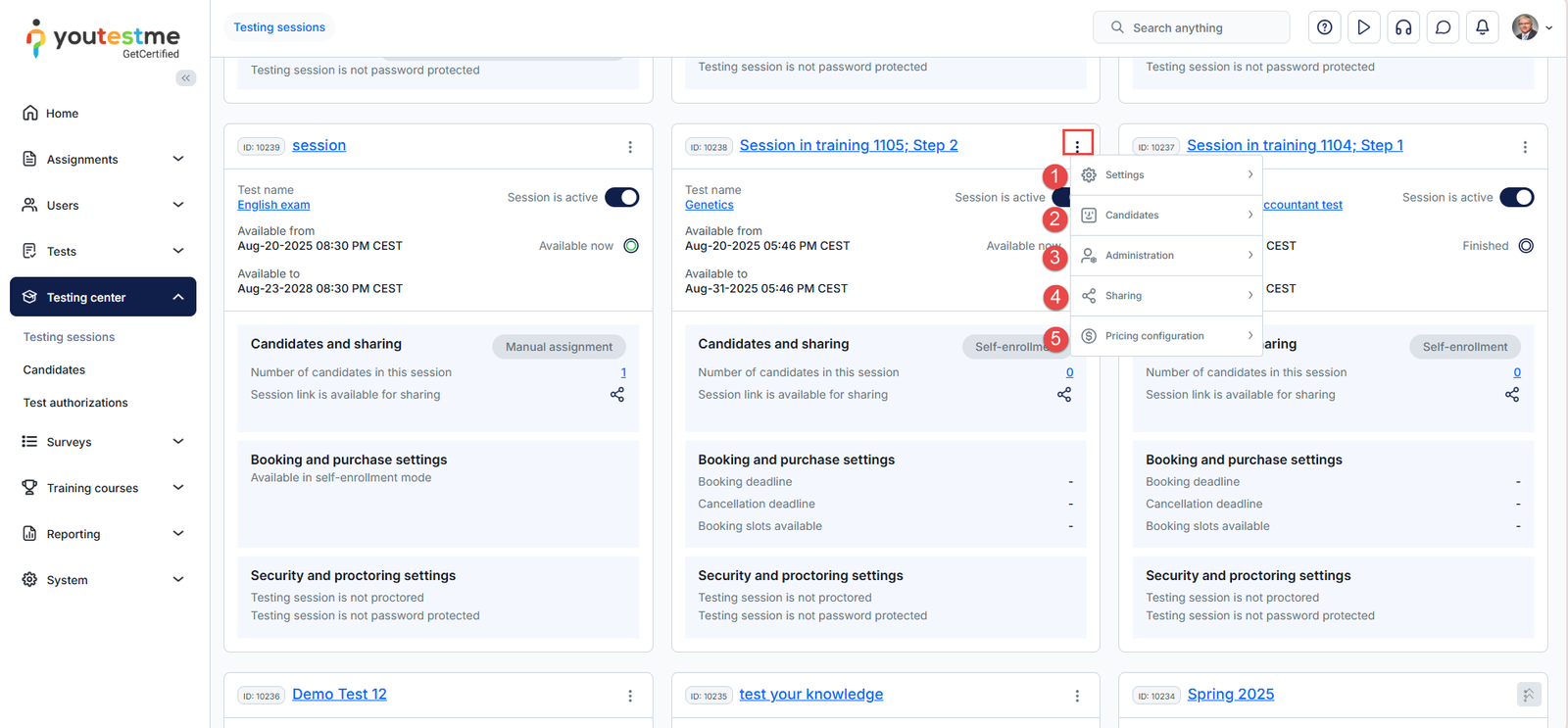The height and width of the screenshot is (728, 1568).
Task: Open the user profile avatar menu
Action: [x=1531, y=27]
